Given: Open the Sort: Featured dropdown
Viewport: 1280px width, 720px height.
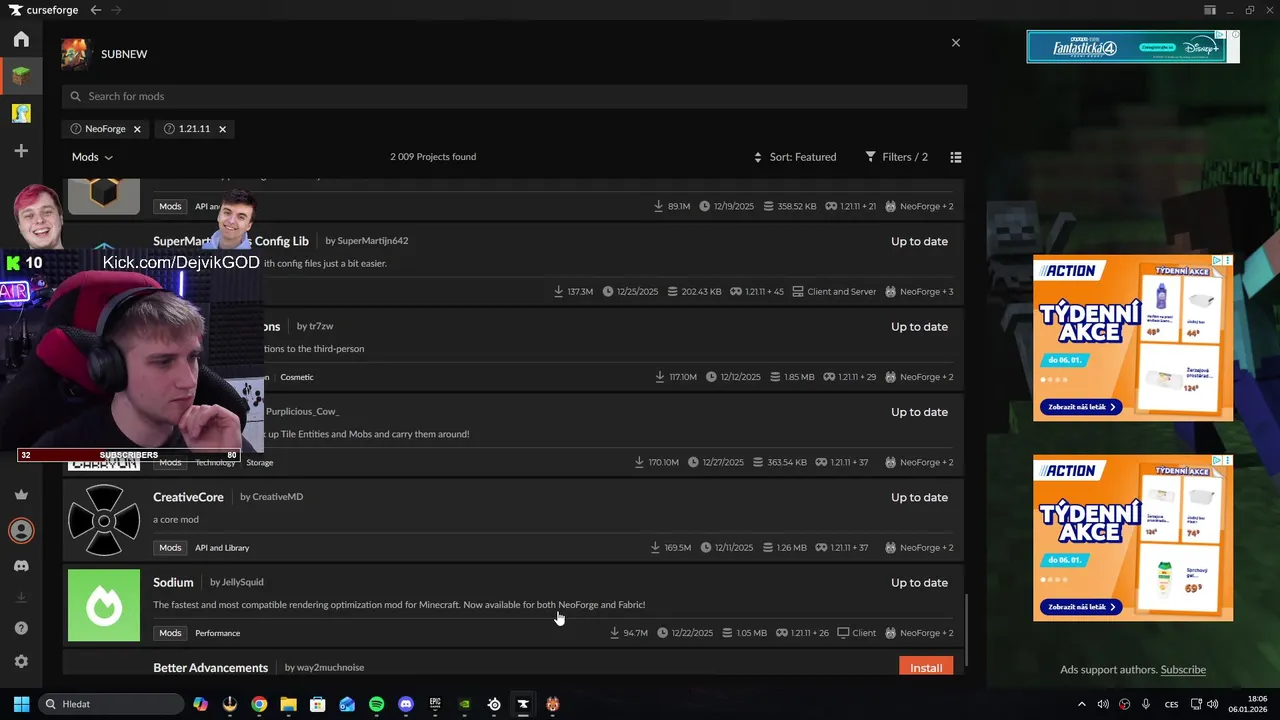Looking at the screenshot, I should (795, 157).
